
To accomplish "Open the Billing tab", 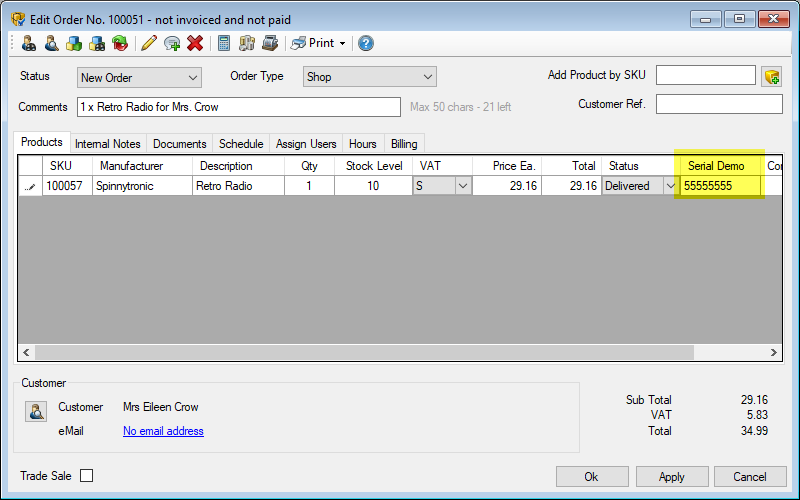I will coord(404,144).
